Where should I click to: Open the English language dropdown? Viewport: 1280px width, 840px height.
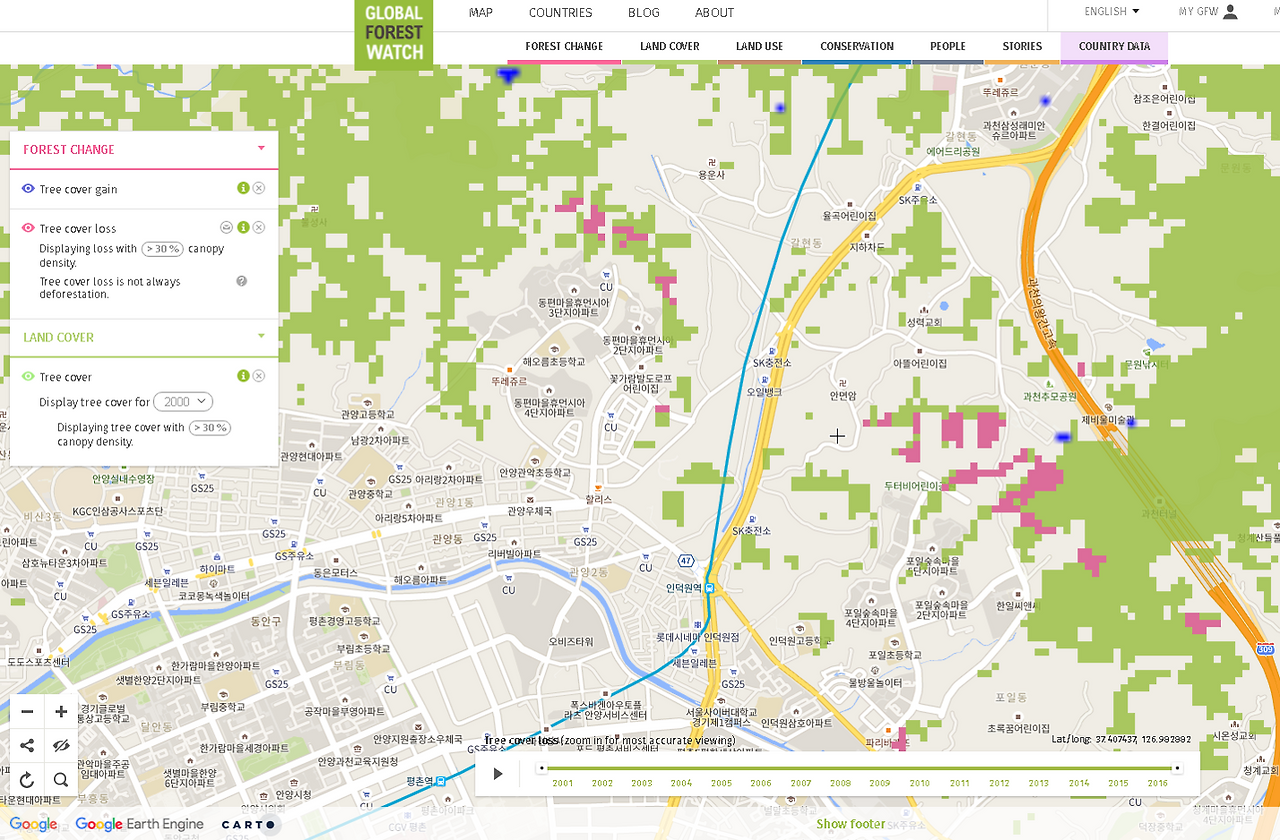pyautogui.click(x=1112, y=12)
